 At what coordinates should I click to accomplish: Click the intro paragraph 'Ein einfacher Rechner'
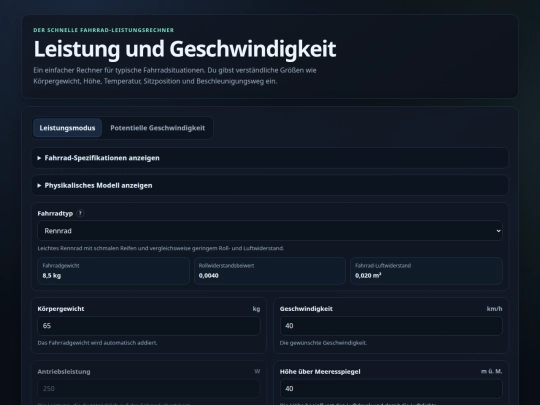click(x=175, y=76)
